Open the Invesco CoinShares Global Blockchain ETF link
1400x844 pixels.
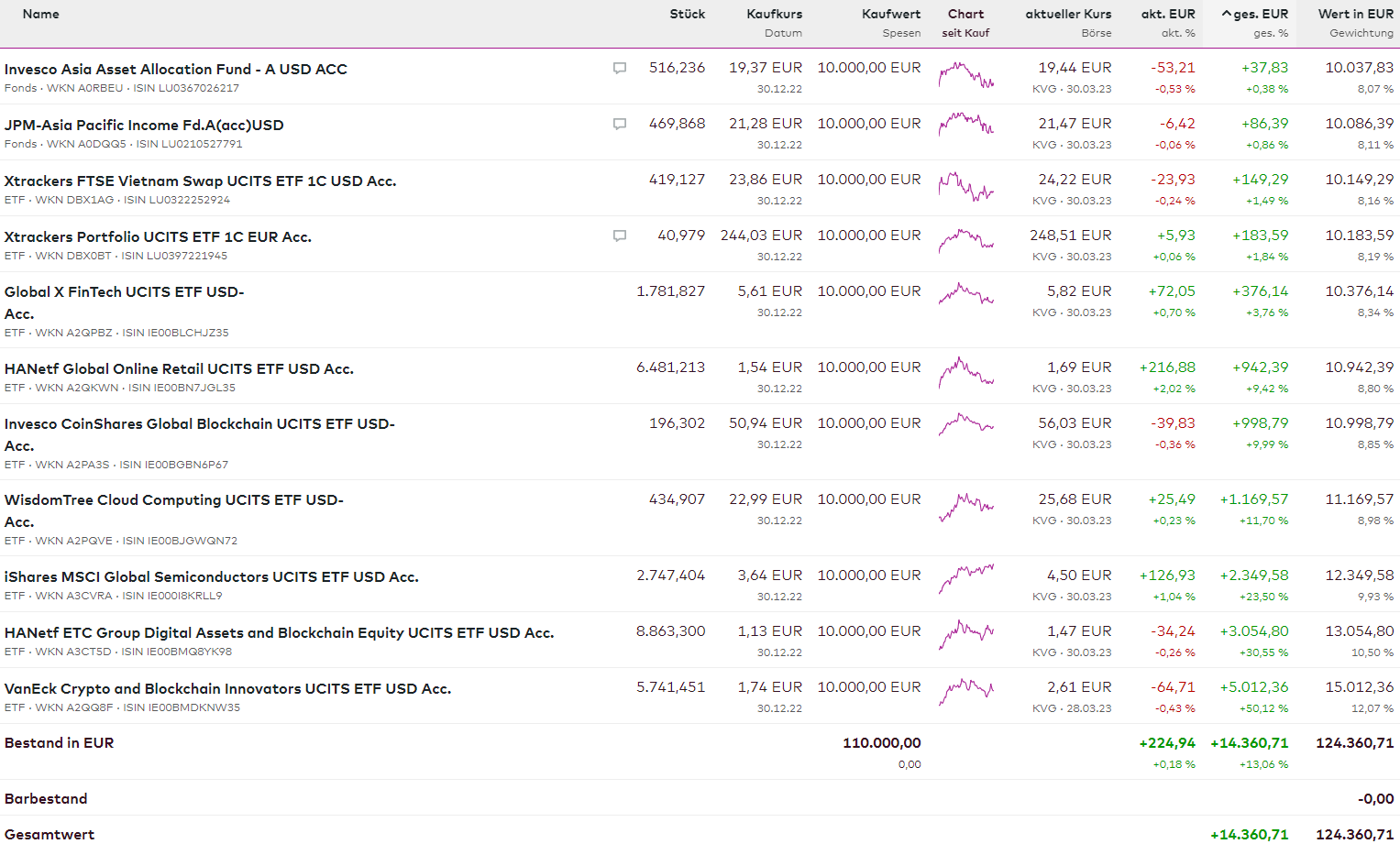(x=199, y=424)
